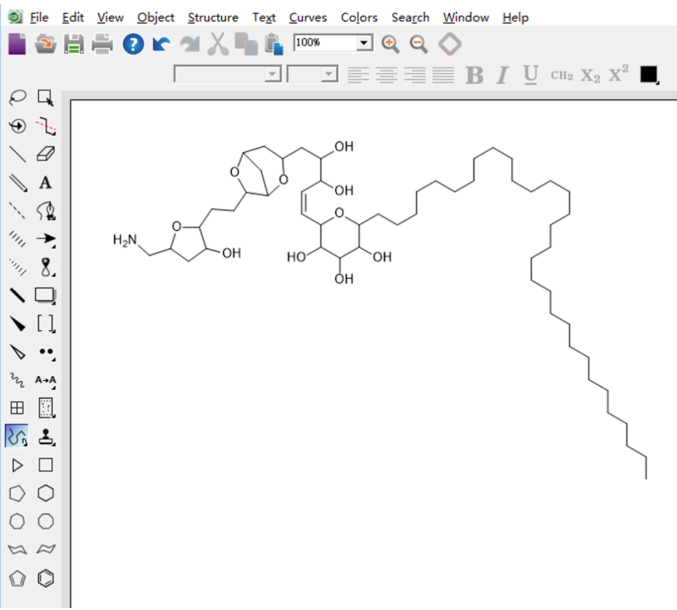Open the Structure menu
The height and width of the screenshot is (610, 677).
point(213,18)
